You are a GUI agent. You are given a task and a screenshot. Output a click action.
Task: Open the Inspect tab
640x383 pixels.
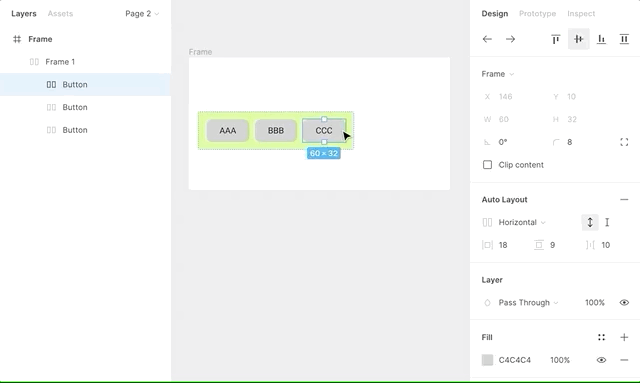coord(581,14)
